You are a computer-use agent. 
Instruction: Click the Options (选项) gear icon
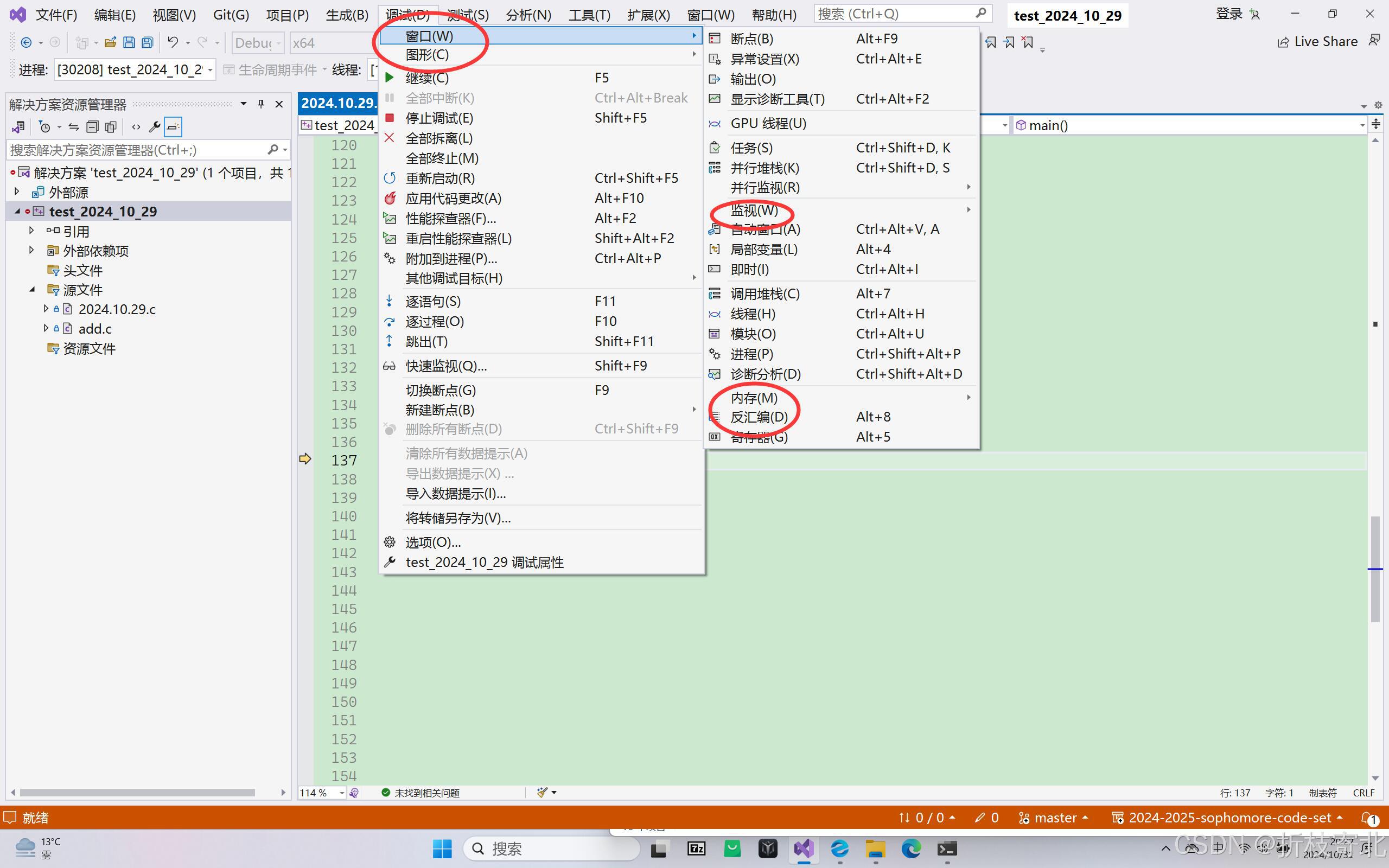390,542
